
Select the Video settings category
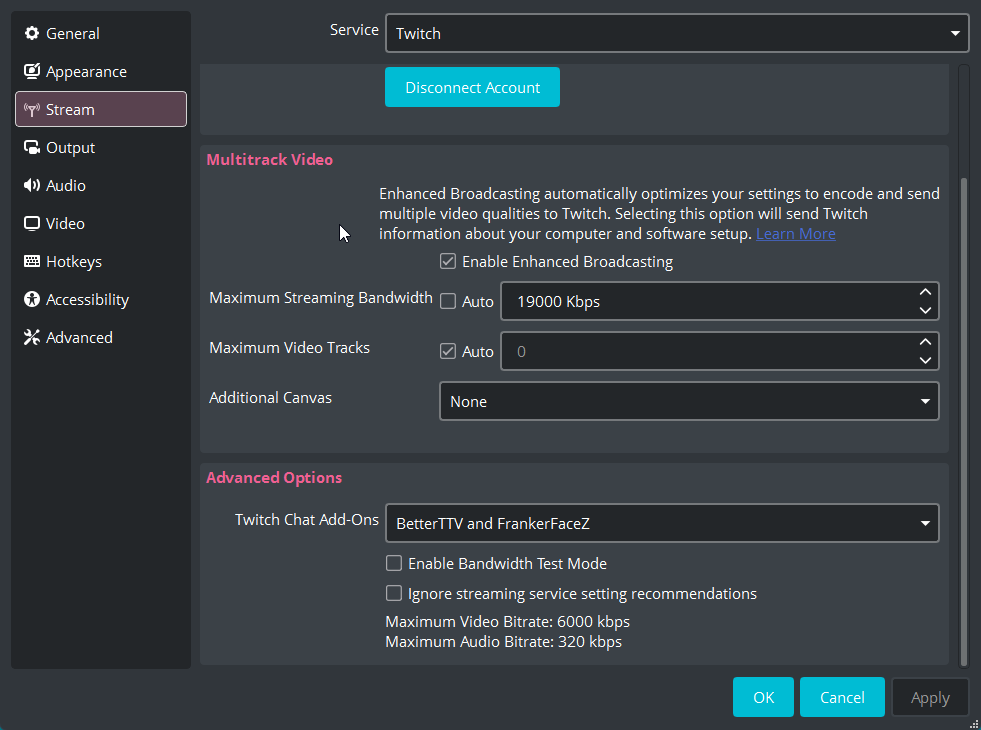coord(101,223)
